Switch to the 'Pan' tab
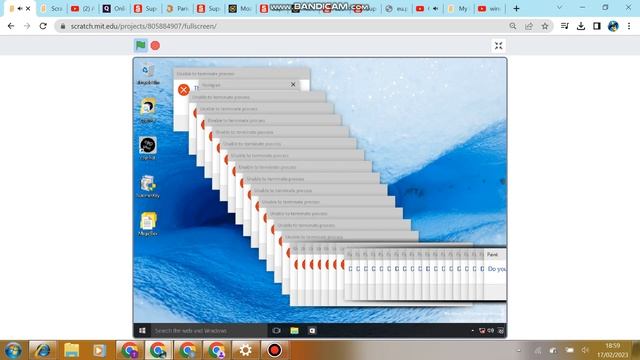The image size is (640, 360). coord(177,9)
